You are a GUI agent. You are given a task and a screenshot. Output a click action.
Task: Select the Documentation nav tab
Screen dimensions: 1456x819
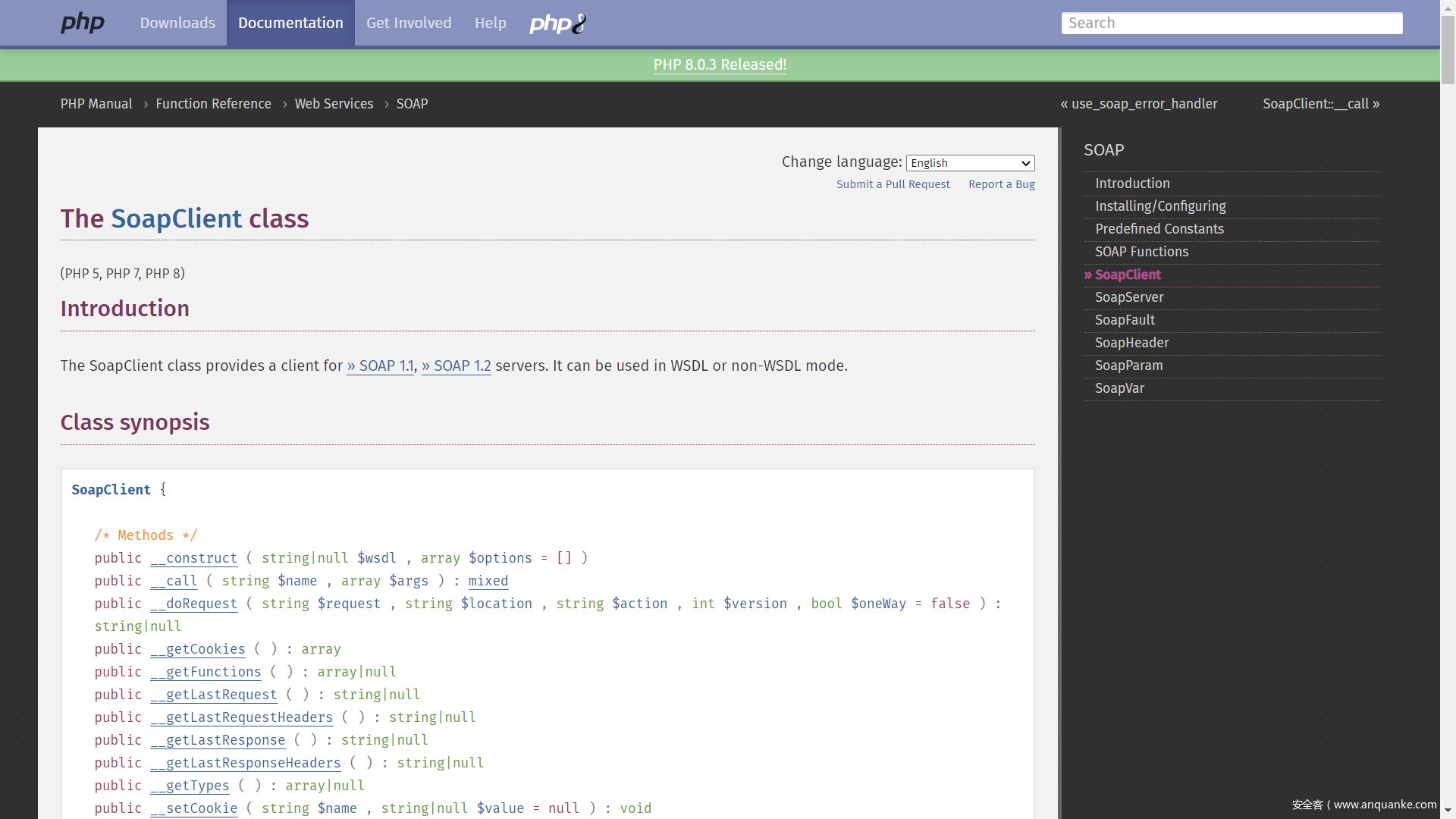(290, 23)
